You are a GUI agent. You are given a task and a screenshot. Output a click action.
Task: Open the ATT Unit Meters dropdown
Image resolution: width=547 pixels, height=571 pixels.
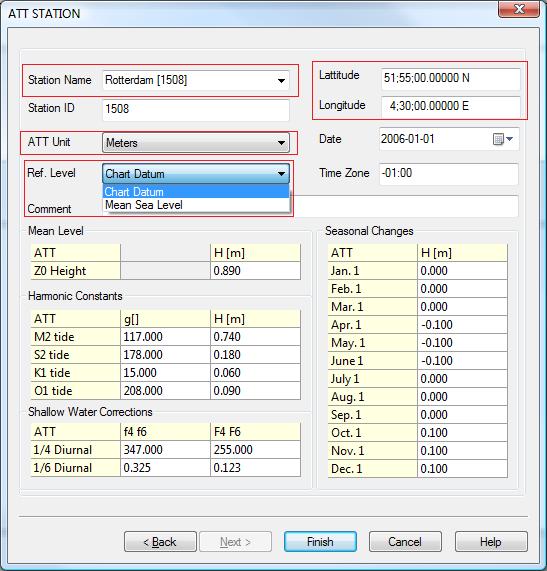pyautogui.click(x=196, y=143)
